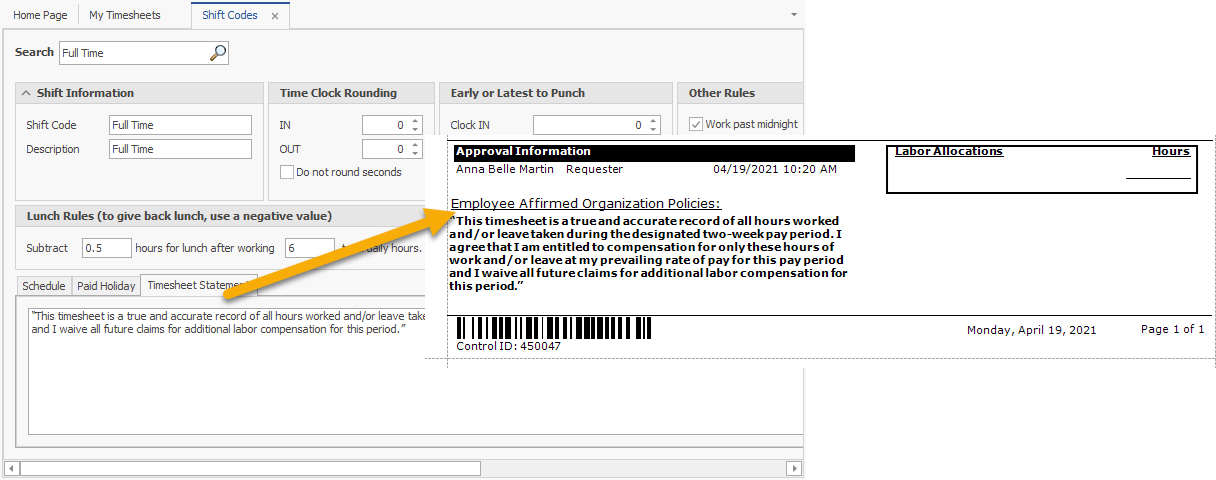Viewport: 1216px width, 480px height.
Task: Select the Schedule tab
Action: tap(43, 286)
